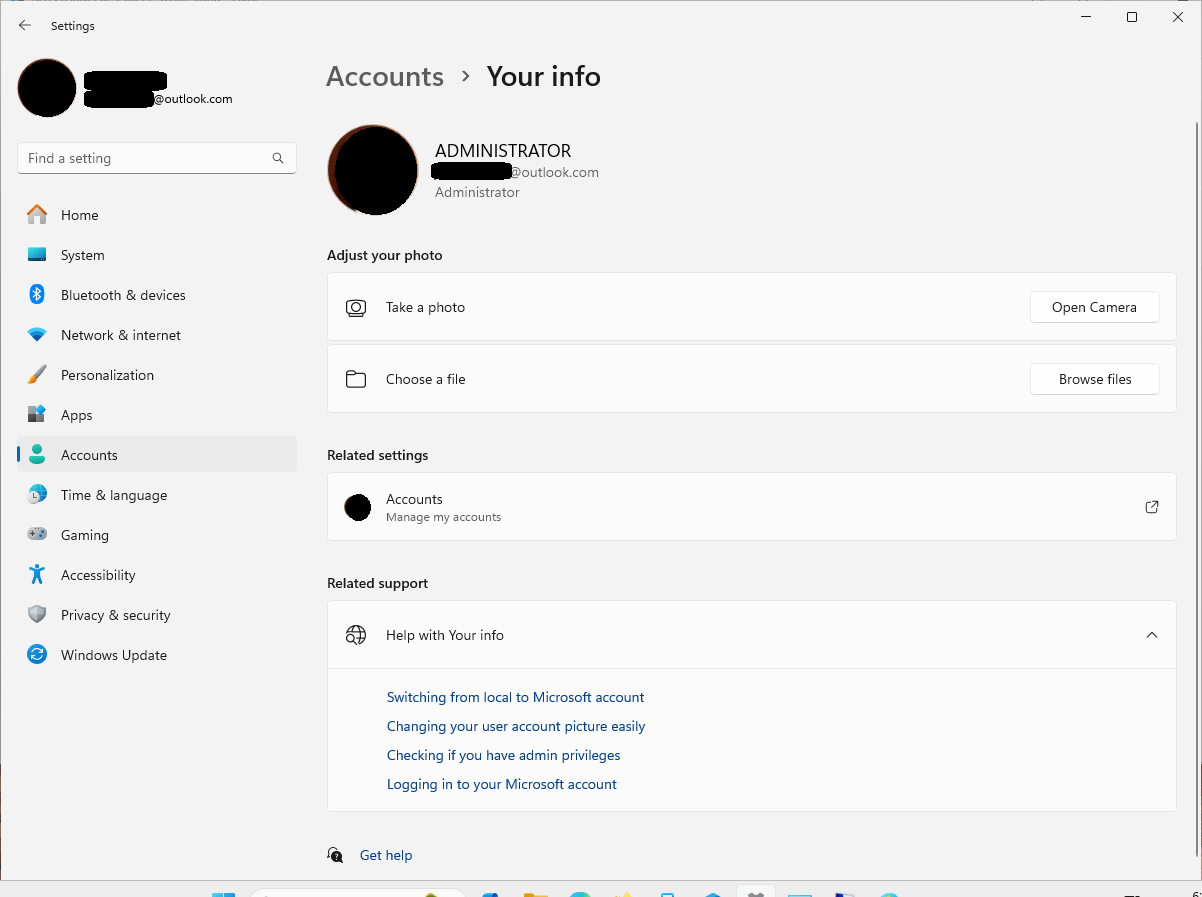Viewport: 1202px width, 897px height.
Task: Click the Browse files button
Action: pyautogui.click(x=1094, y=379)
